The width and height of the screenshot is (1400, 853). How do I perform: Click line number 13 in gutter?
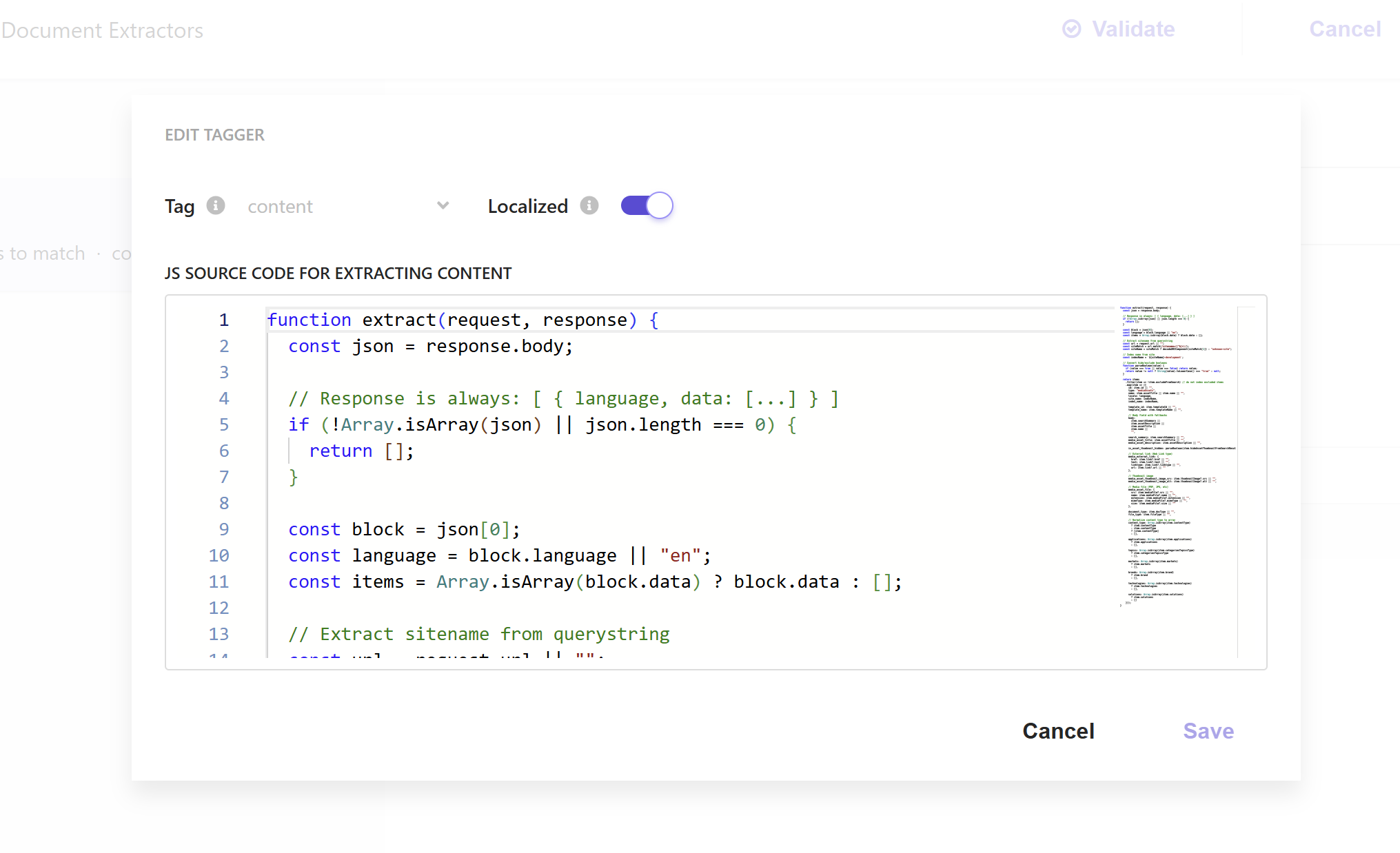pyautogui.click(x=219, y=634)
